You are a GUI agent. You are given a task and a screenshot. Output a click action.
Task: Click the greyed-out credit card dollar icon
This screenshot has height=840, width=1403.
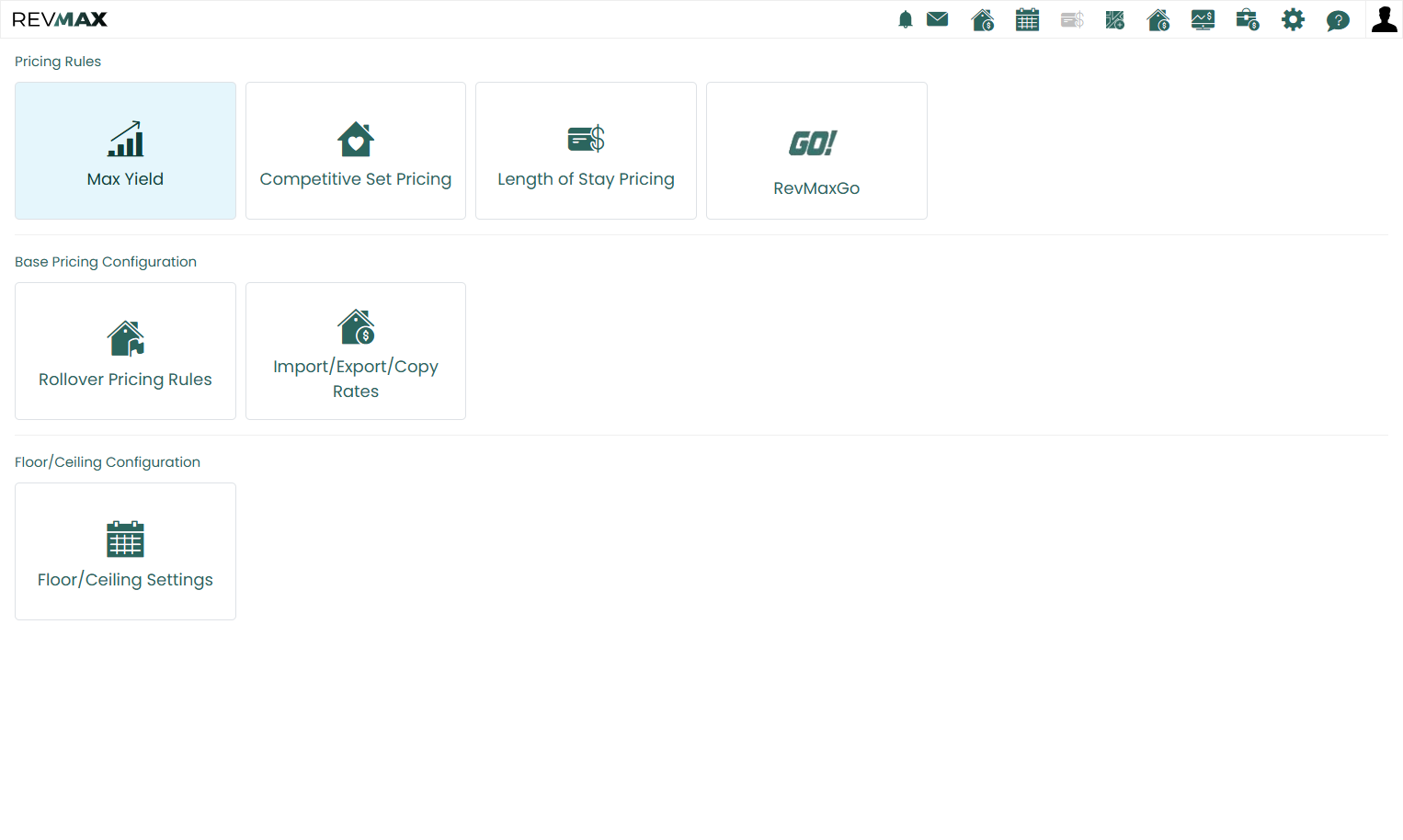1072,19
